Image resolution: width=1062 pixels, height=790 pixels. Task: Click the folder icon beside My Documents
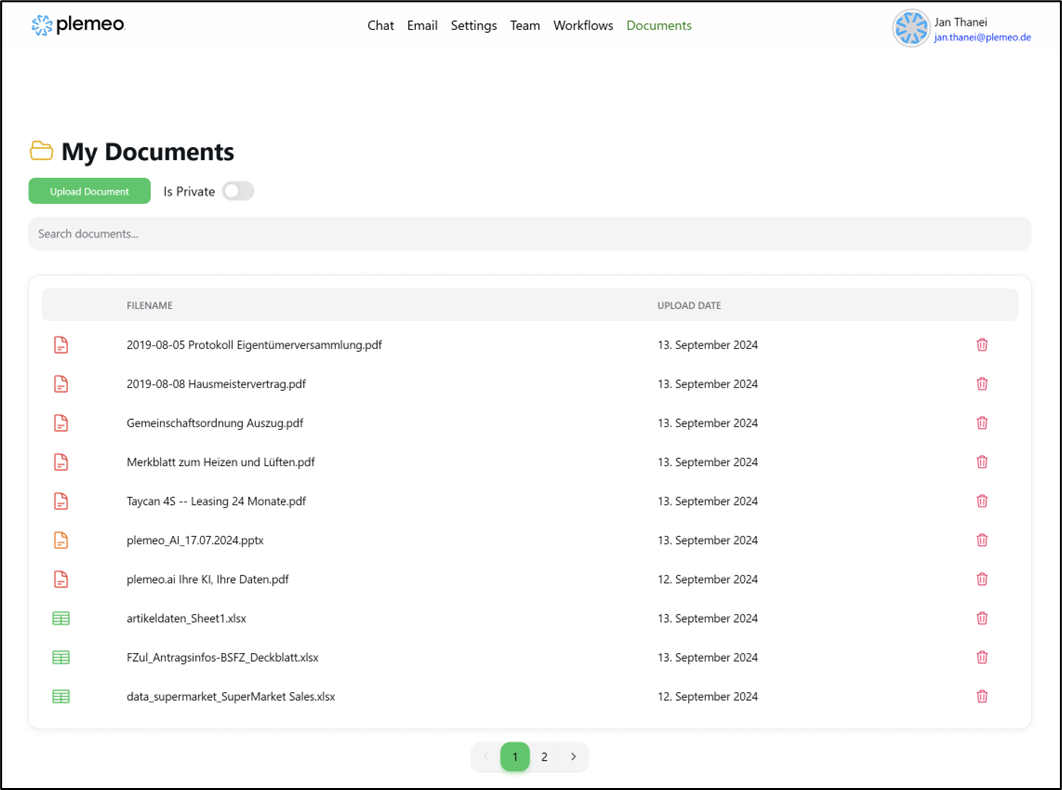pyautogui.click(x=41, y=151)
